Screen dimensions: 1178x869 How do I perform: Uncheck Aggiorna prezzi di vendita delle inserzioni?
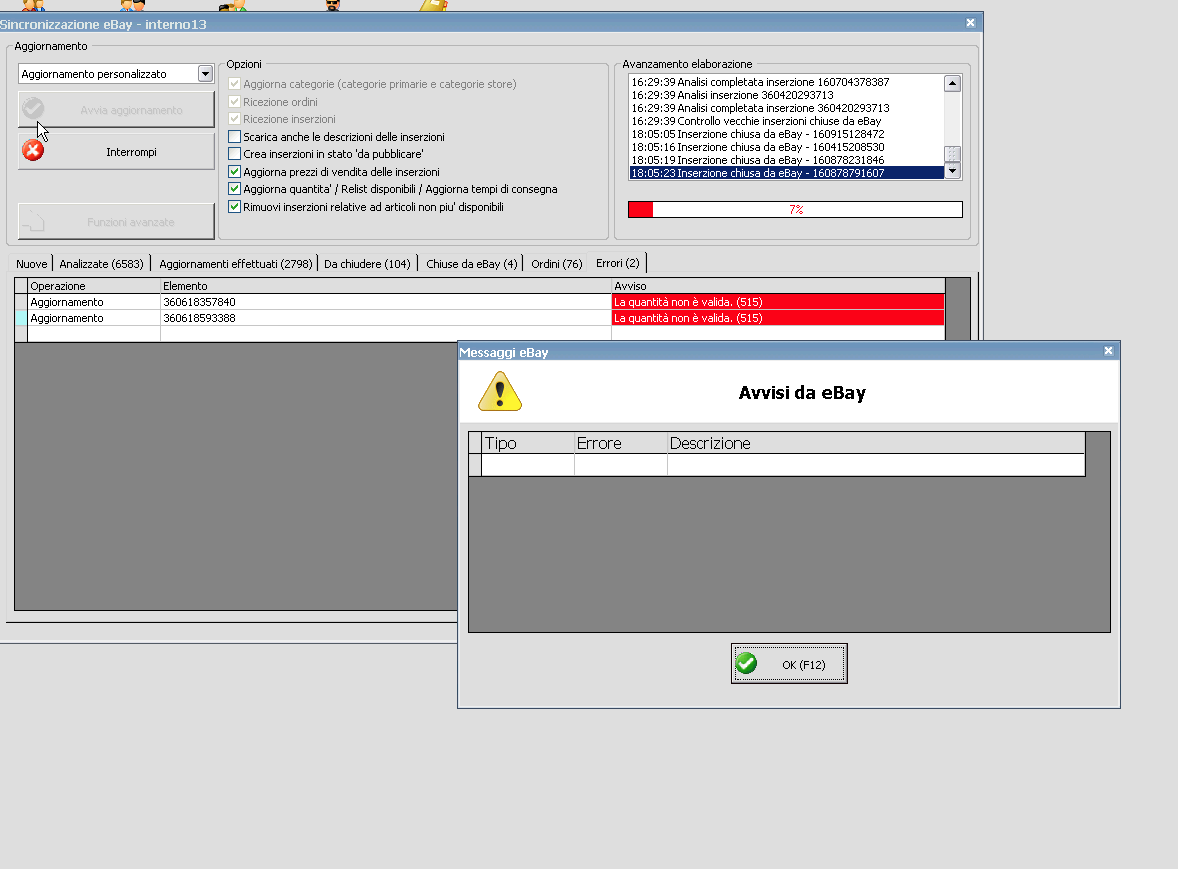point(234,172)
